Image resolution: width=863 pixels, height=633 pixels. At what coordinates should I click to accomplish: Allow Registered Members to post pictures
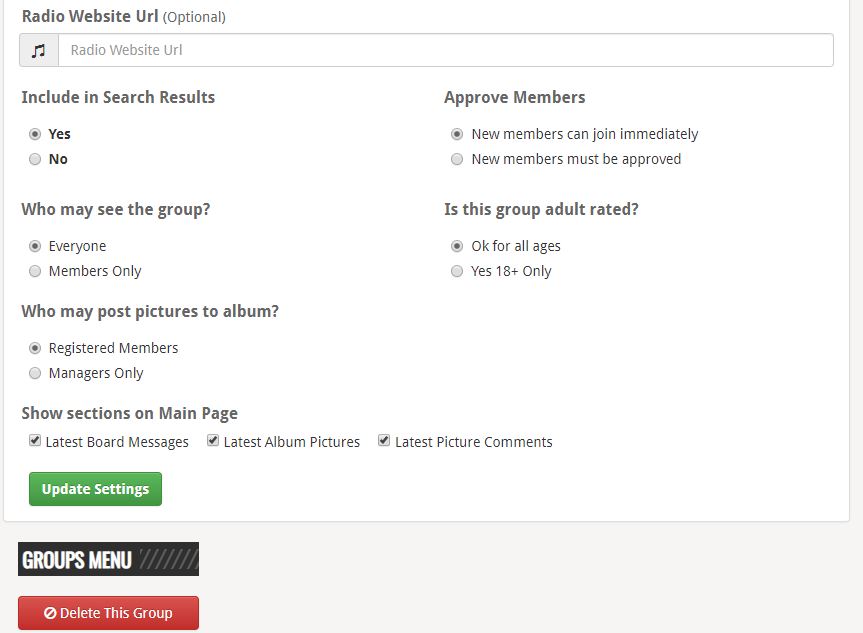tap(35, 348)
